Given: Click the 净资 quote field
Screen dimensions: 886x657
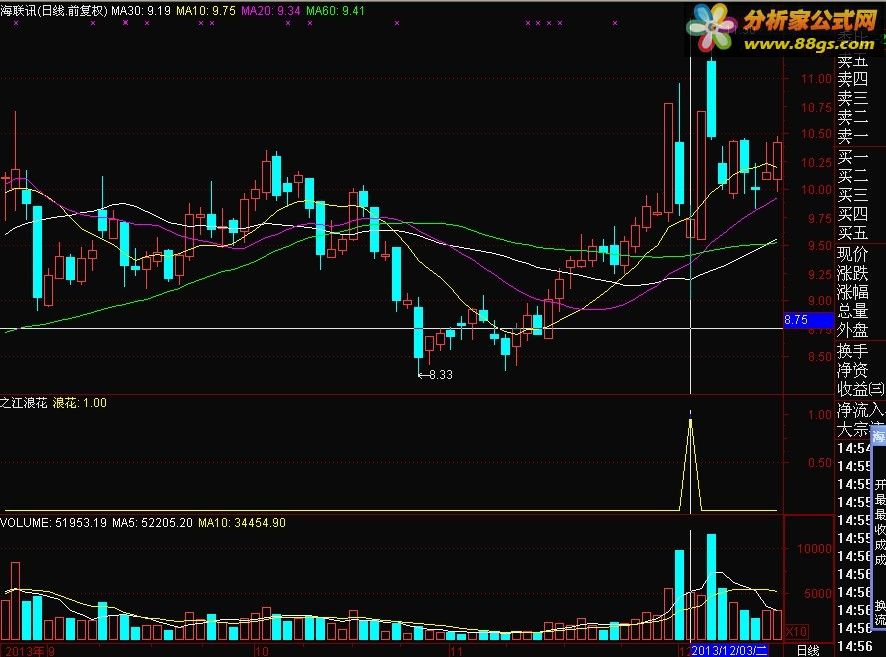Looking at the screenshot, I should (x=852, y=370).
